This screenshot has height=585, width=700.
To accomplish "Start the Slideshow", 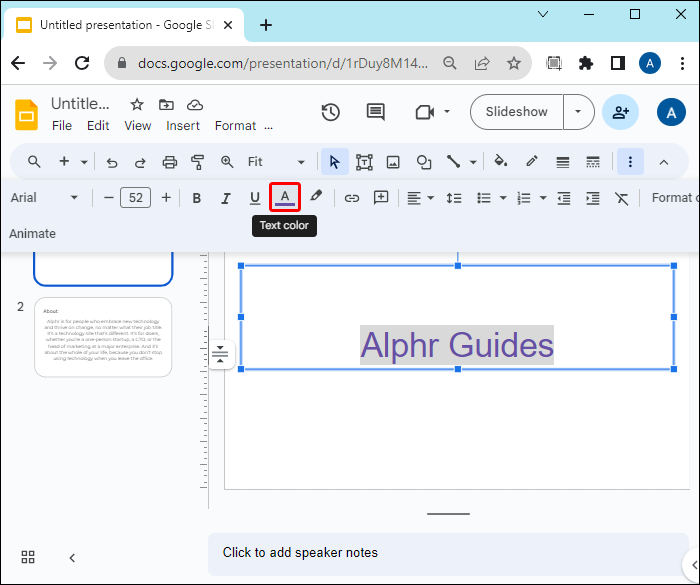I will coord(517,112).
